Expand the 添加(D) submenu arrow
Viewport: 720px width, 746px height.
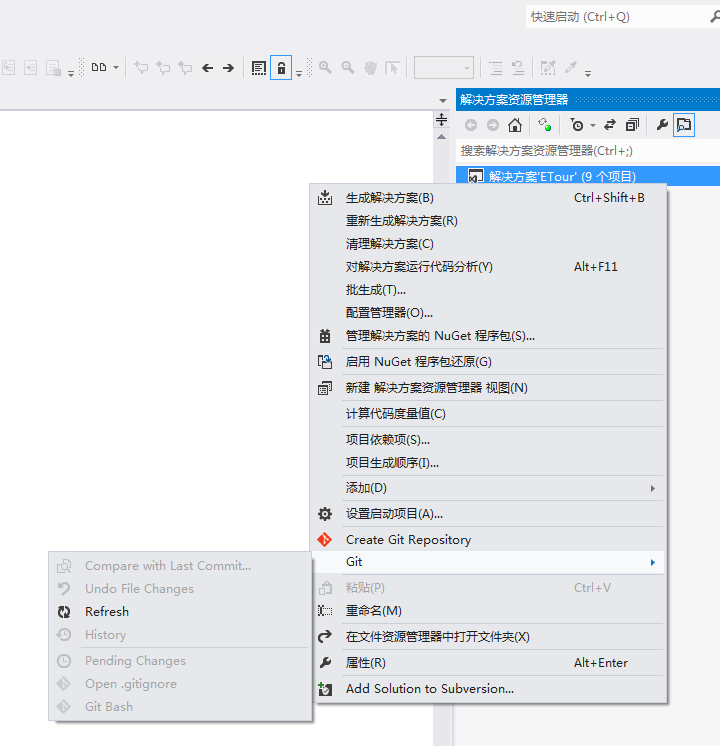coord(653,488)
